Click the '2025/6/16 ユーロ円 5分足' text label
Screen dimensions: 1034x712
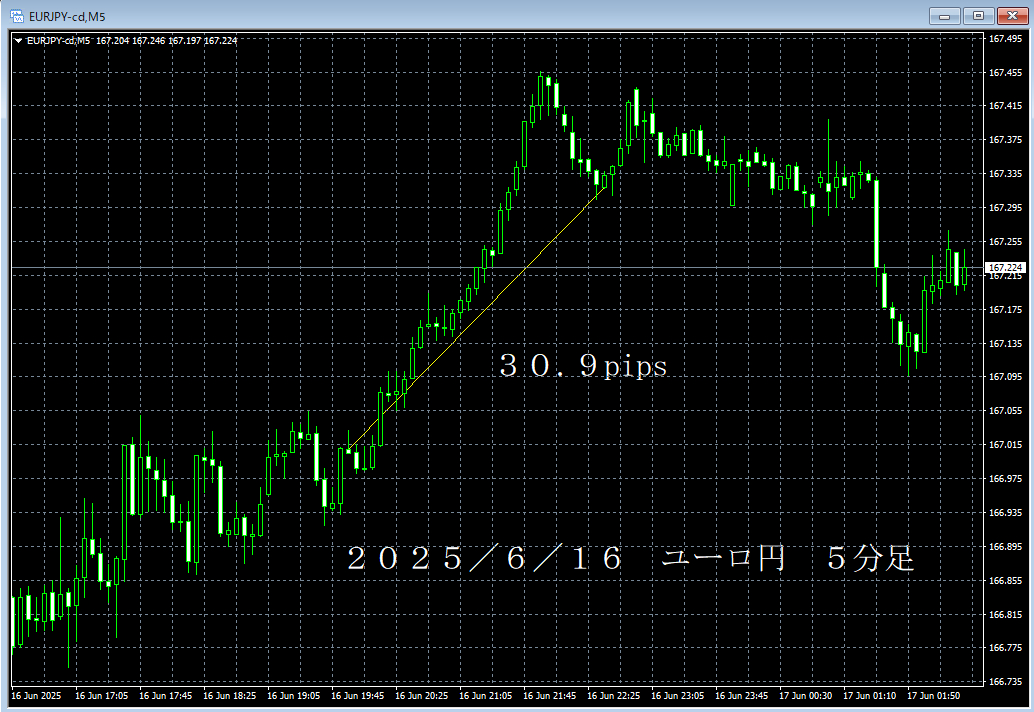(x=630, y=558)
